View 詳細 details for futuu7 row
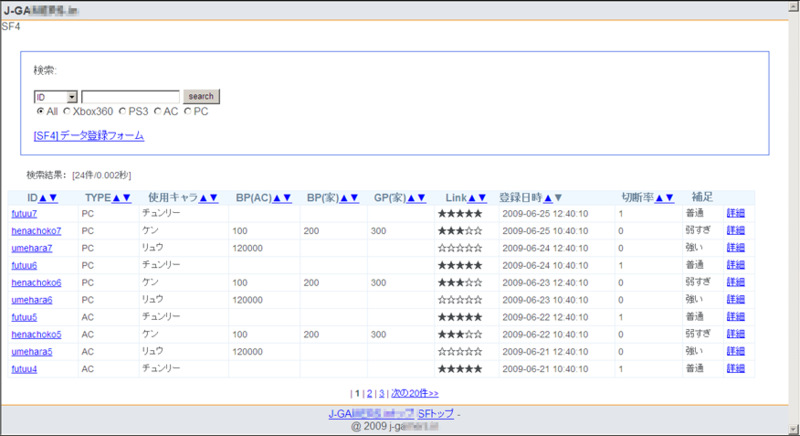 point(736,213)
